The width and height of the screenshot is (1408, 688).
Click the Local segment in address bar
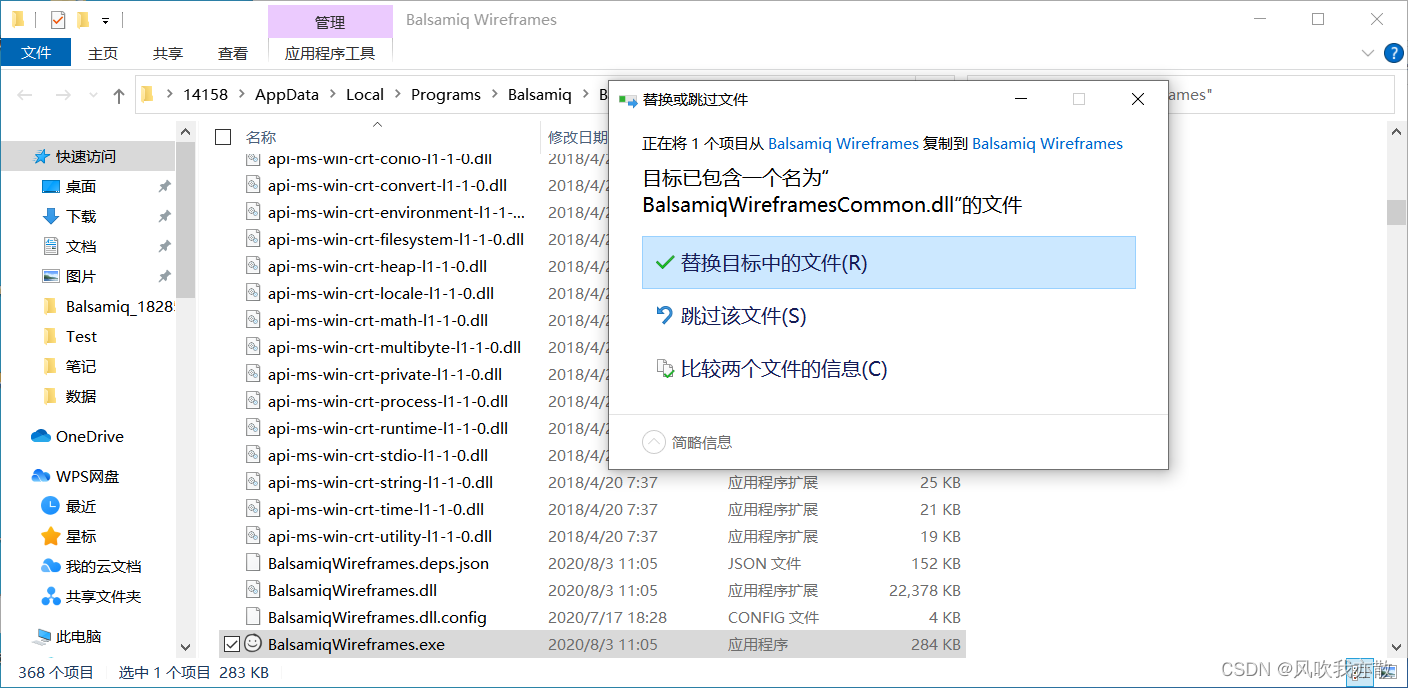click(x=365, y=95)
